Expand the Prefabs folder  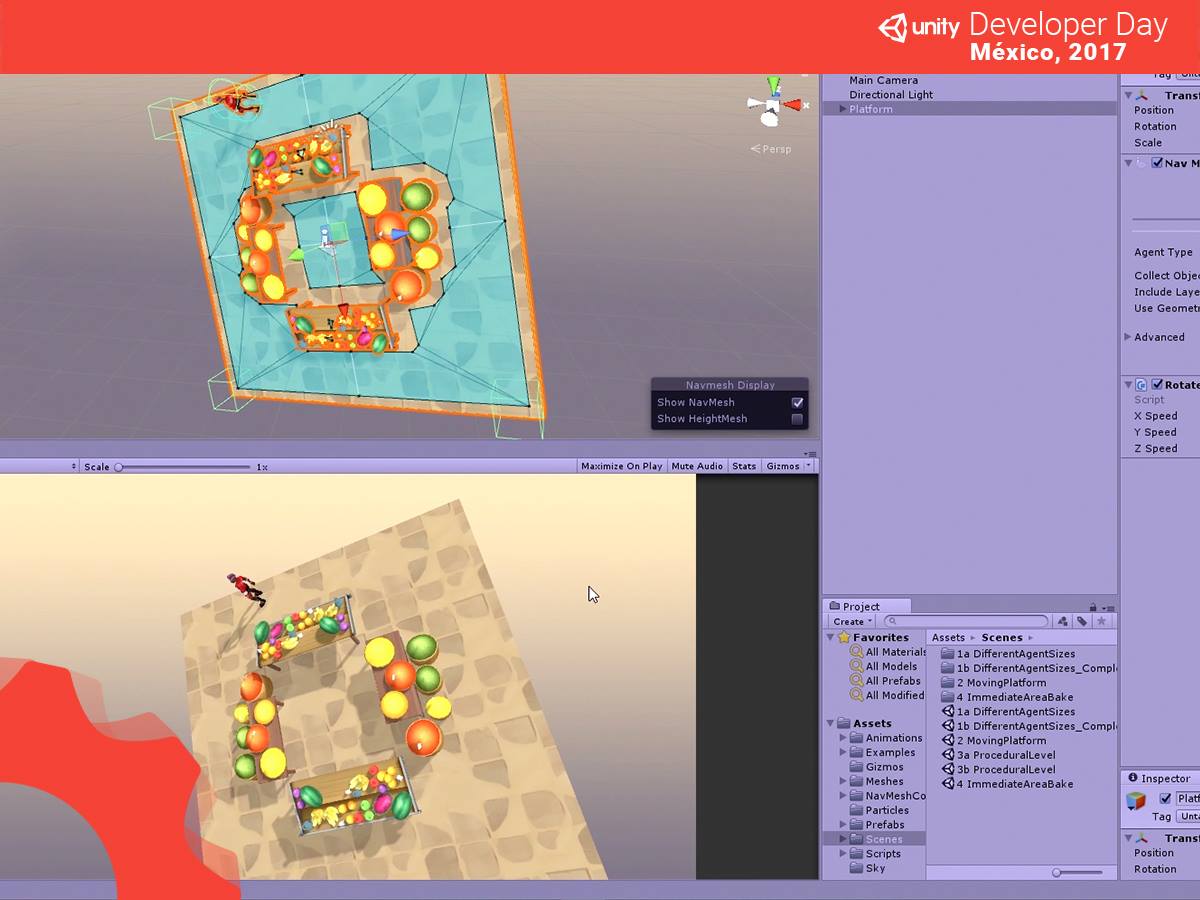coord(843,825)
